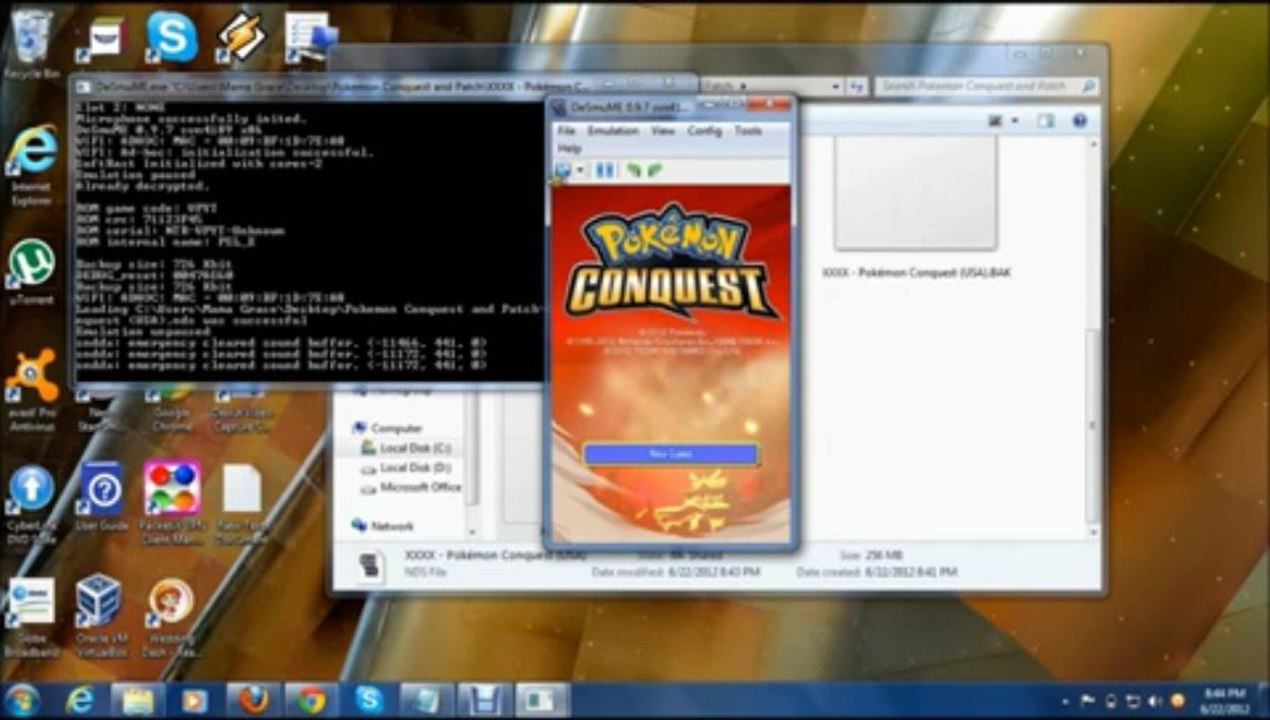This screenshot has height=720, width=1270.
Task: Click the right green rotate icon in DeSmuME
Action: click(654, 171)
